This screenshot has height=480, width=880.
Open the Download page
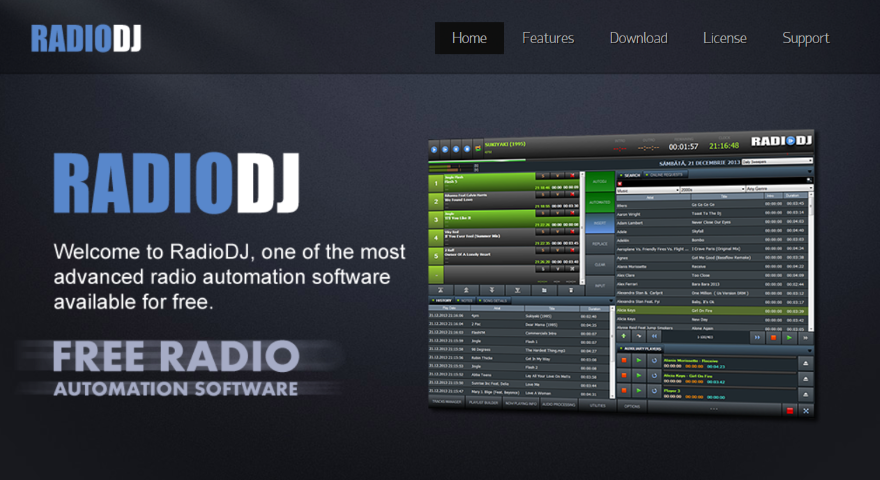click(639, 38)
